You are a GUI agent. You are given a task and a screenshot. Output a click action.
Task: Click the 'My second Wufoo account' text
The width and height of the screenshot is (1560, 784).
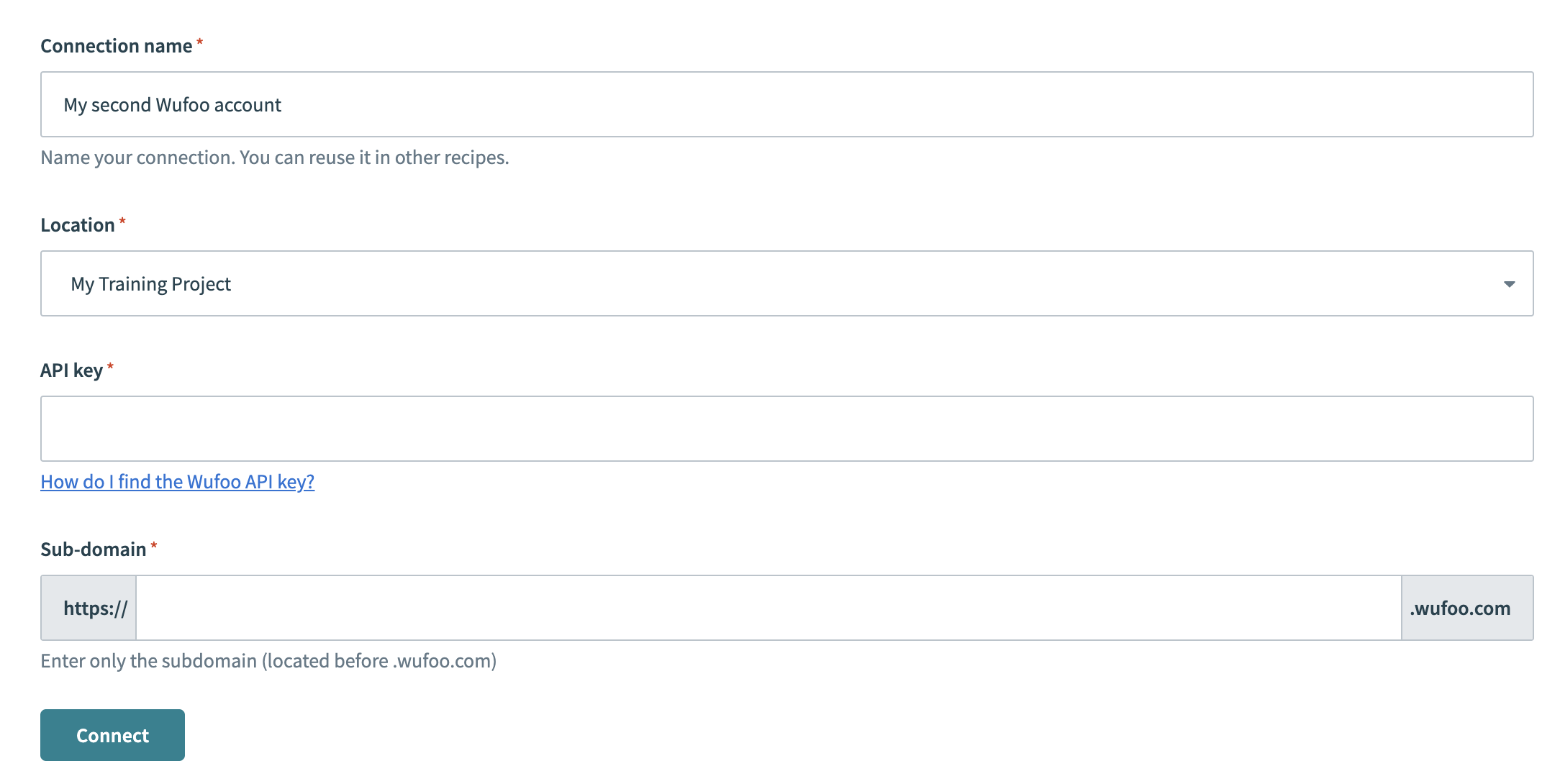pos(173,105)
